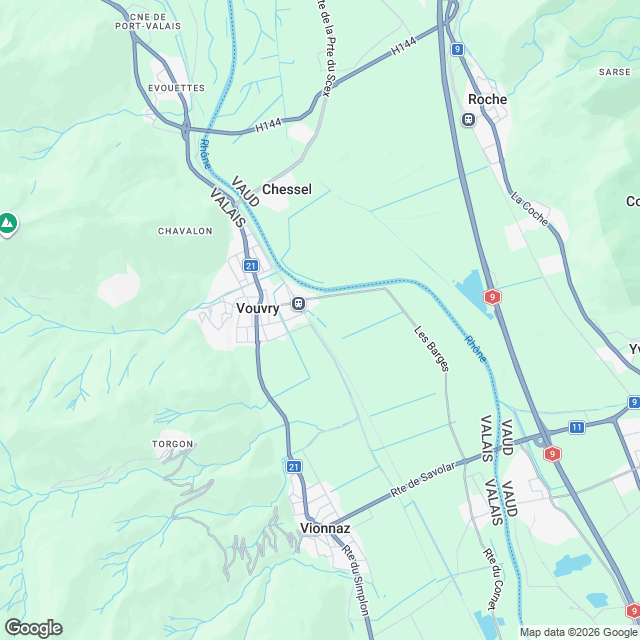Select the Chessel village label
Viewport: 640px width, 640px height.
tap(287, 189)
